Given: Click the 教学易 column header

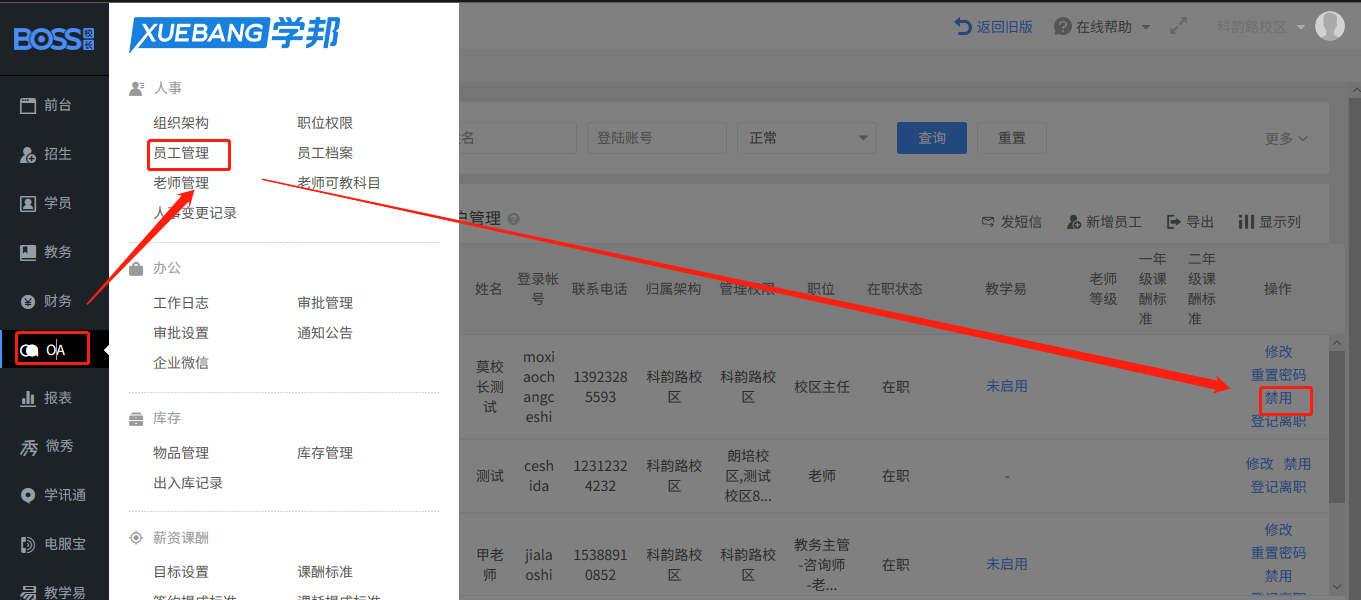Looking at the screenshot, I should pos(1006,289).
